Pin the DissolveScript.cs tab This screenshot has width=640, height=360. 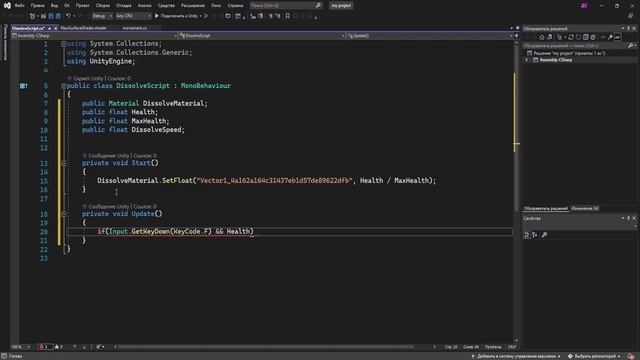[x=49, y=28]
